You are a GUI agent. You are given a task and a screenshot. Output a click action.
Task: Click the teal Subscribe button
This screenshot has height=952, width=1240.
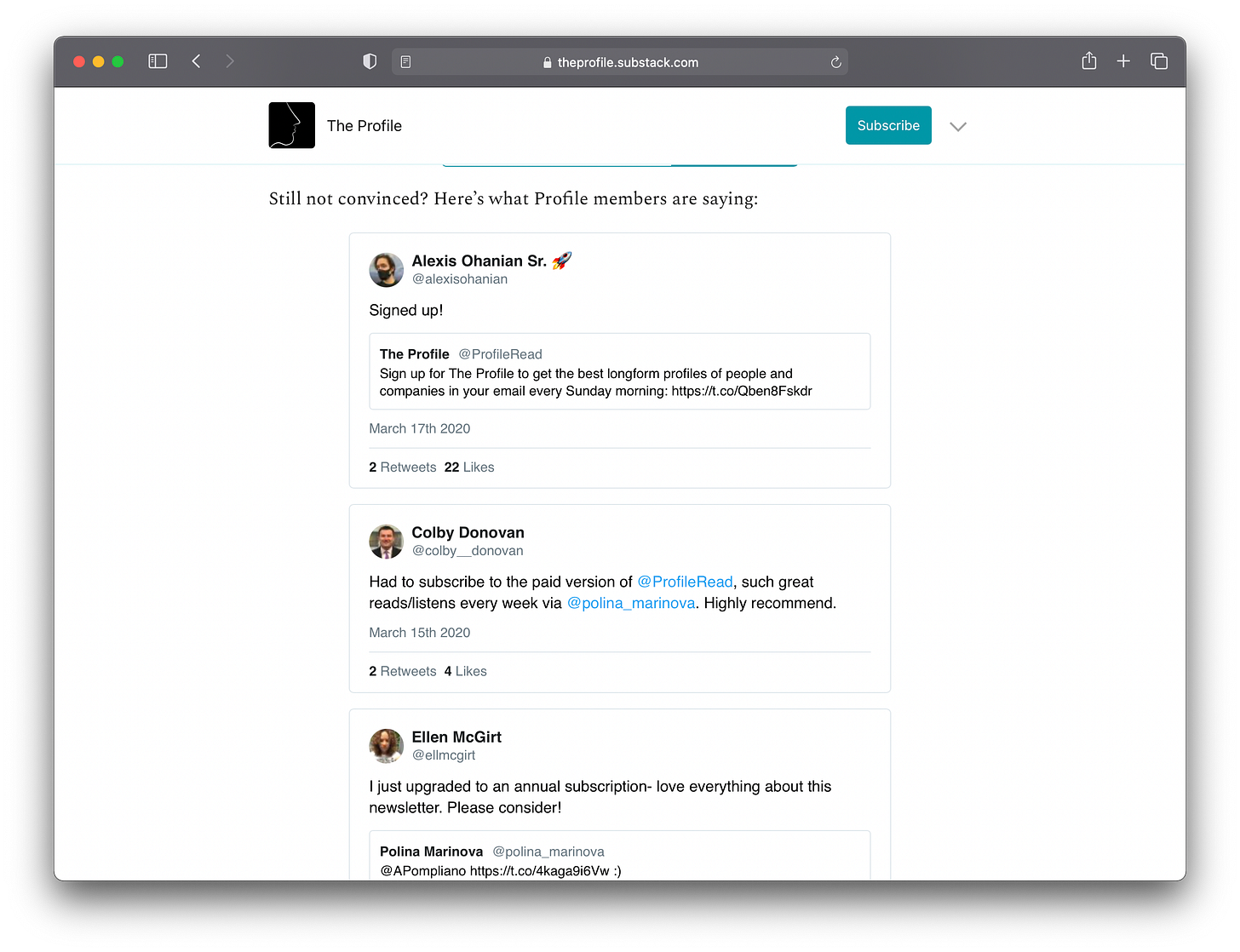pyautogui.click(x=888, y=125)
